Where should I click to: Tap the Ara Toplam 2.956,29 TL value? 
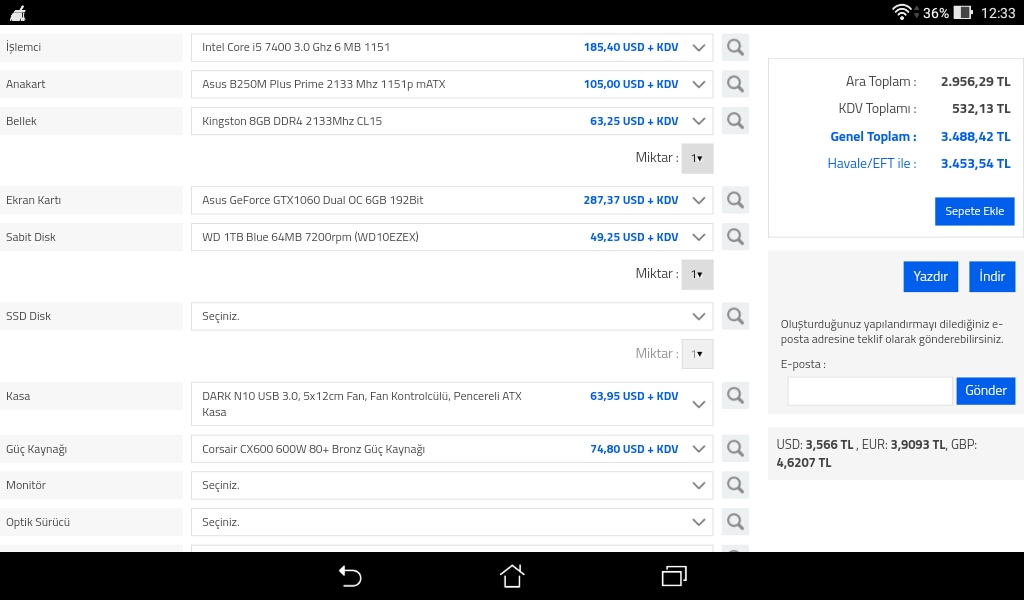[x=976, y=82]
